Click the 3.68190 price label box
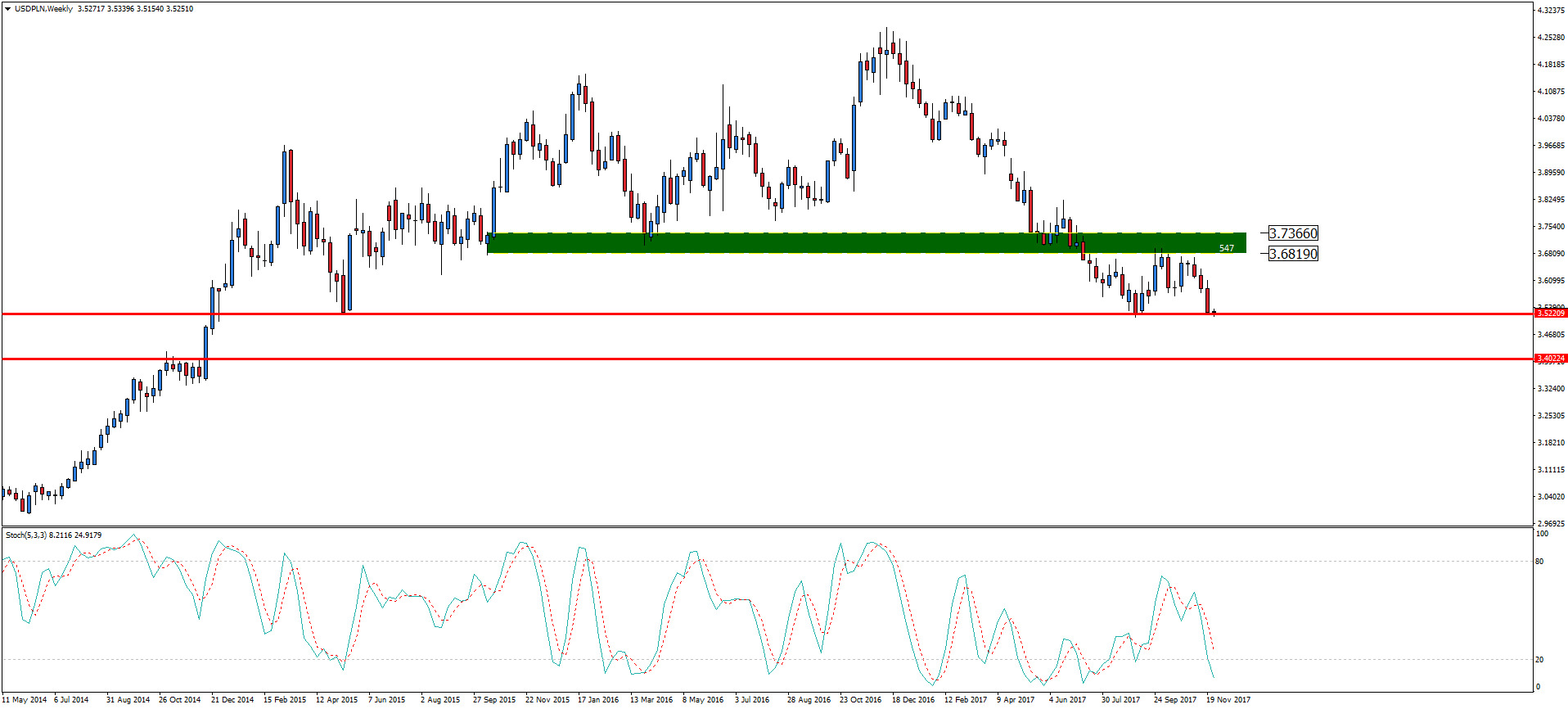Screen dimensions: 1568x709 pyautogui.click(x=1293, y=254)
